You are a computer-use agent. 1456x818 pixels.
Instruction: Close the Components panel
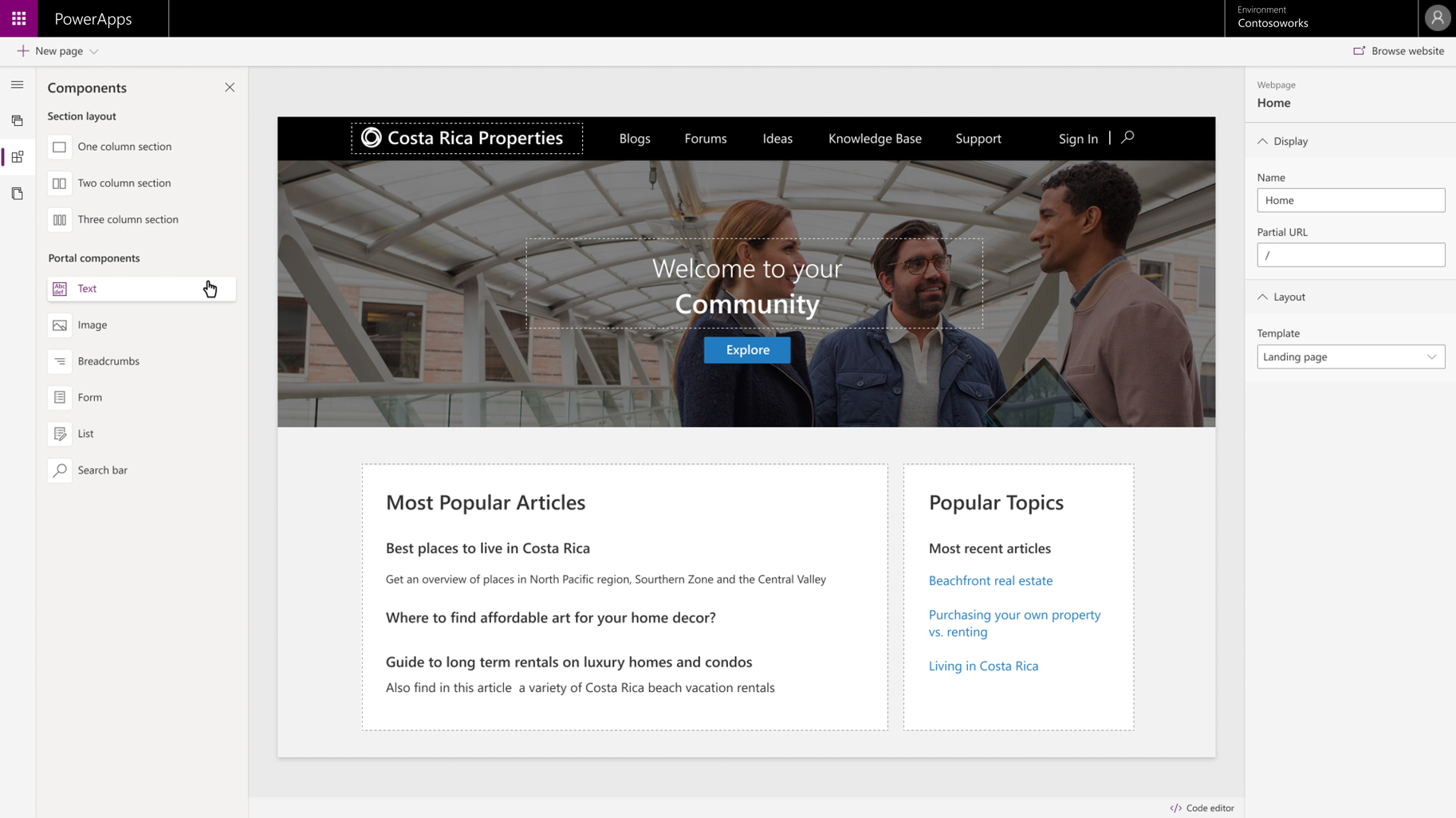click(230, 87)
